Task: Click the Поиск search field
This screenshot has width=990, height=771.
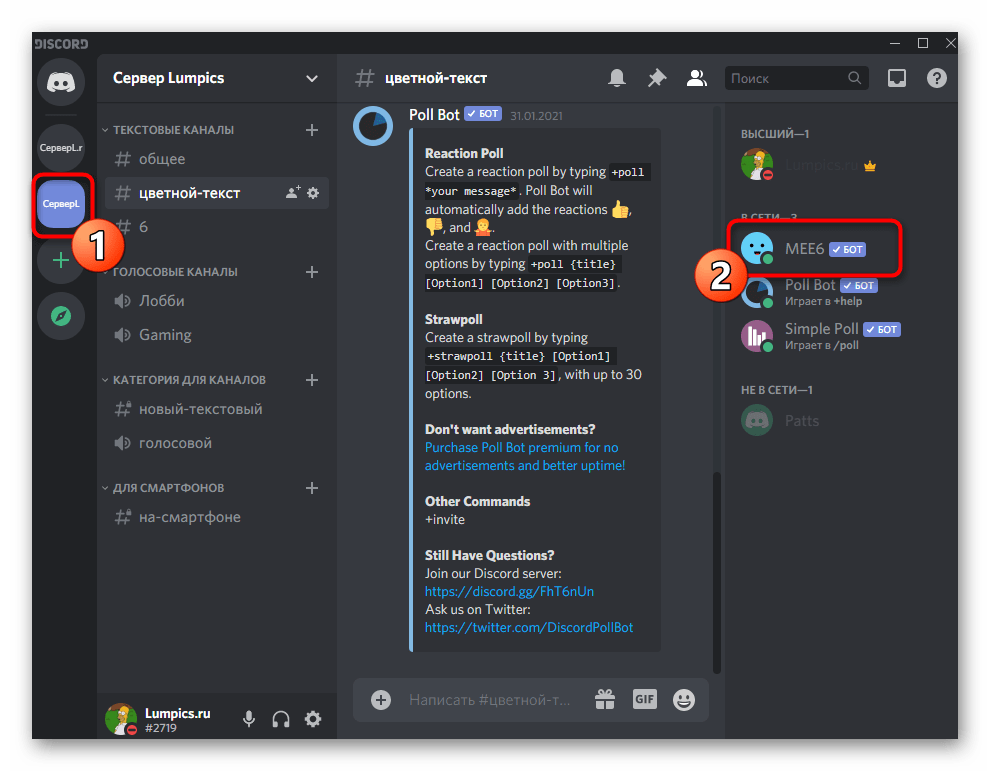Action: (786, 78)
